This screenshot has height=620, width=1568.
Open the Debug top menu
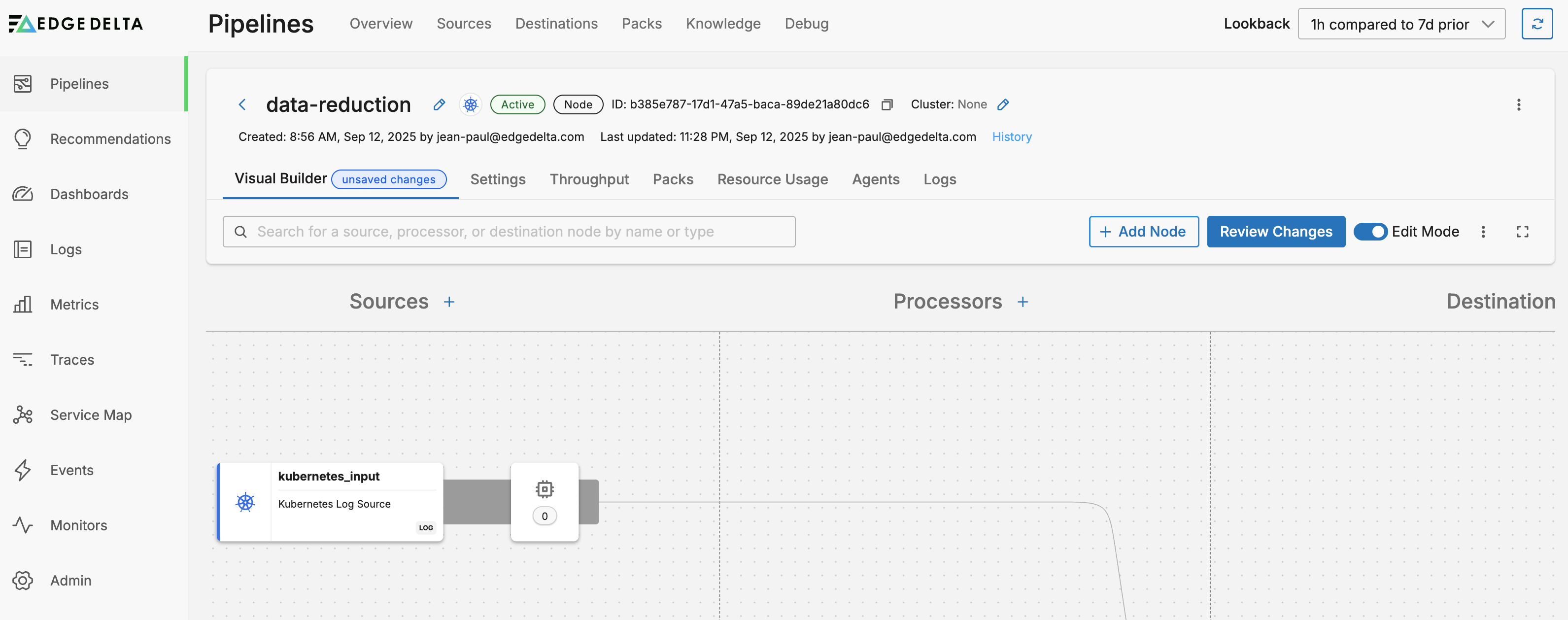pyautogui.click(x=807, y=24)
